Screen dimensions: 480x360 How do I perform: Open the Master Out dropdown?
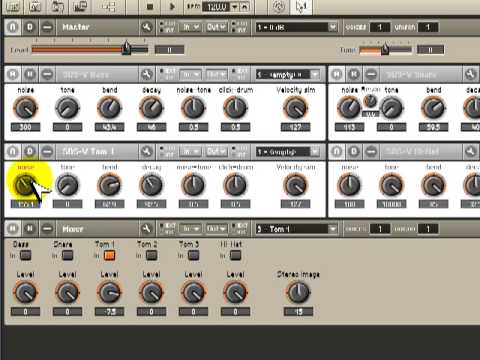(x=216, y=27)
